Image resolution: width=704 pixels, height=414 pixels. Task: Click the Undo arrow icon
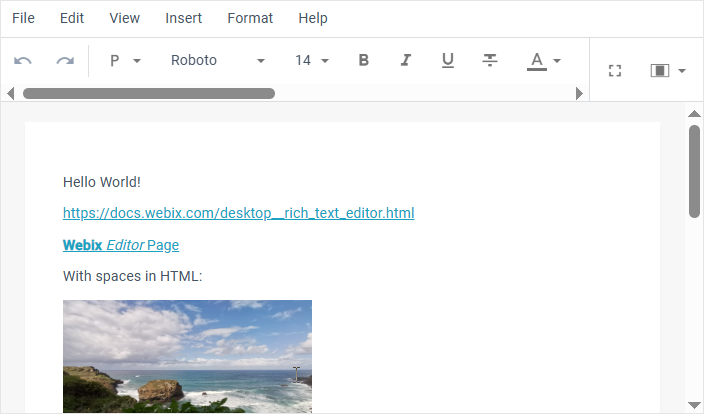click(23, 61)
